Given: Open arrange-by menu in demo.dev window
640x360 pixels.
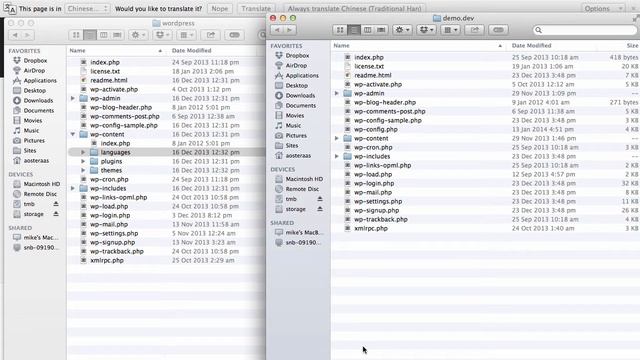Looking at the screenshot, I should tap(451, 30).
